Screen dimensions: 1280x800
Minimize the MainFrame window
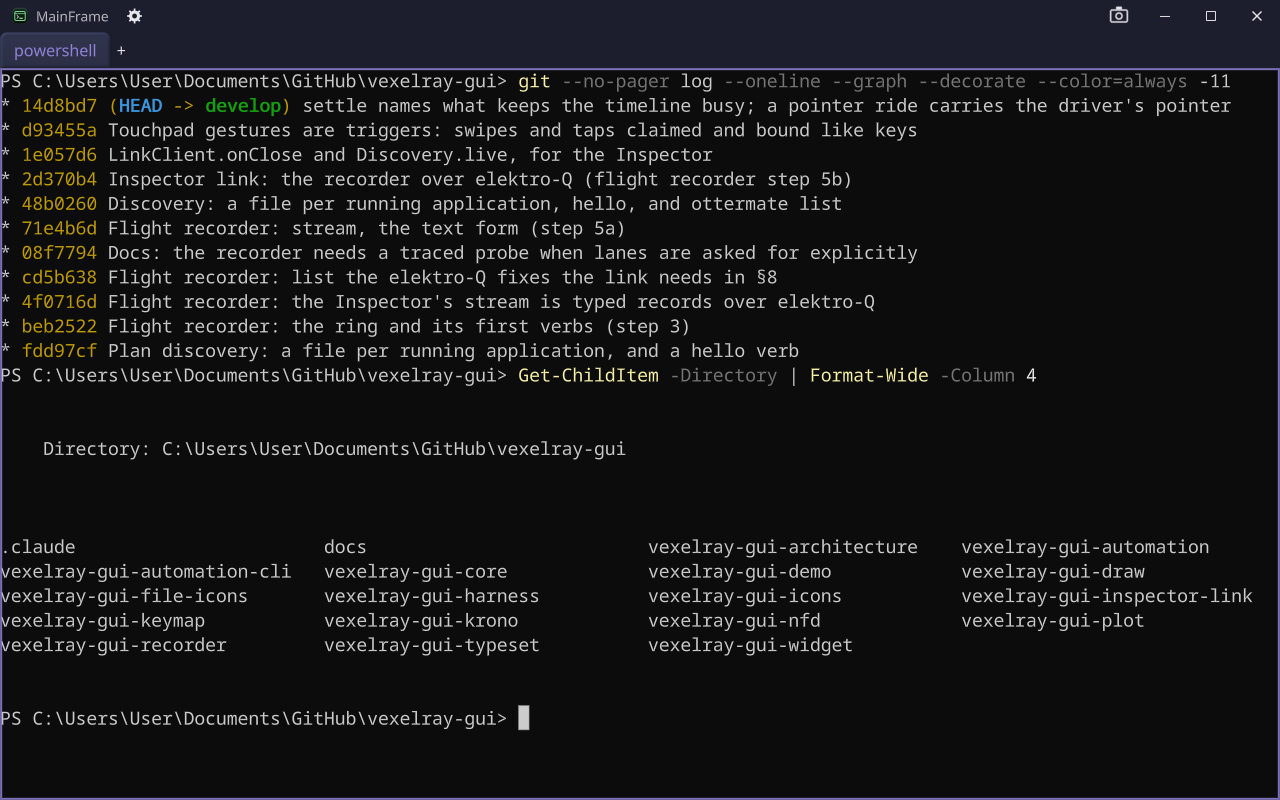pyautogui.click(x=1165, y=16)
